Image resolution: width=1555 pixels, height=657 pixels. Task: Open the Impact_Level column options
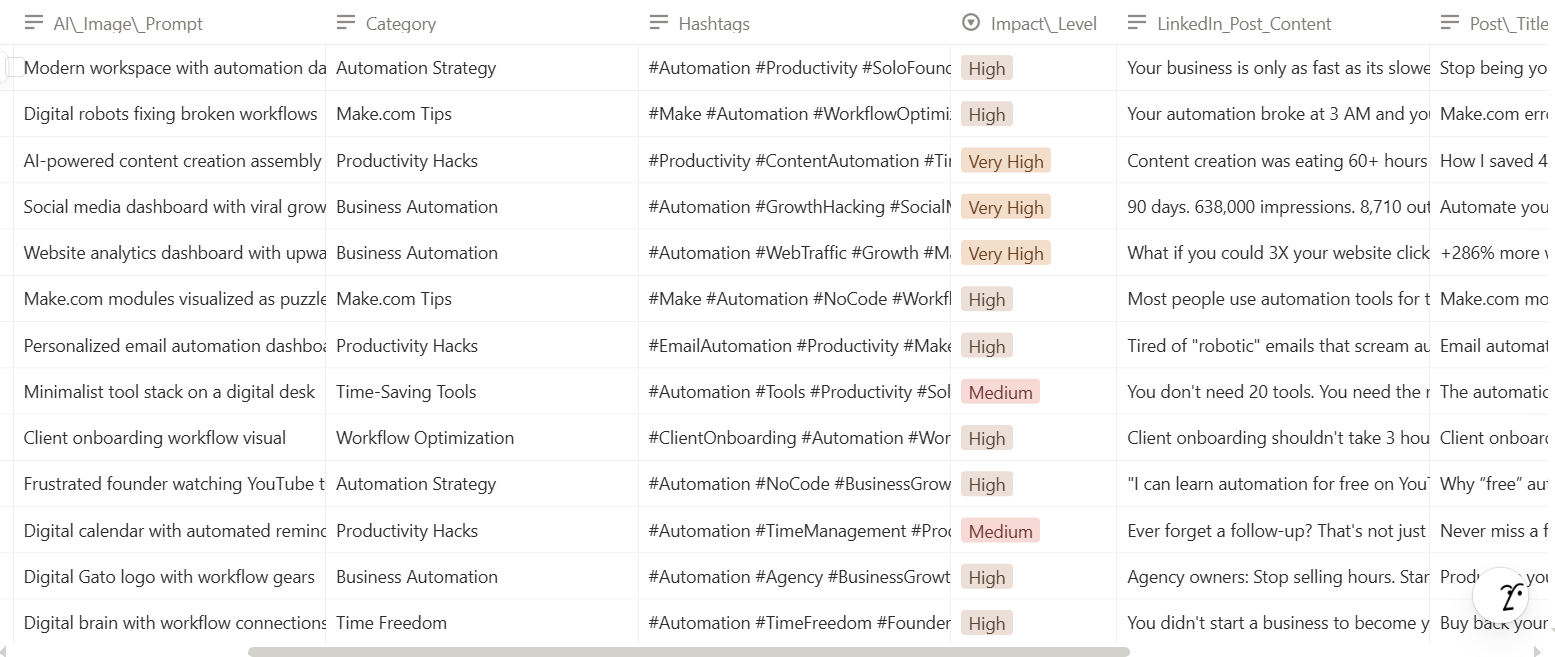click(x=1033, y=23)
